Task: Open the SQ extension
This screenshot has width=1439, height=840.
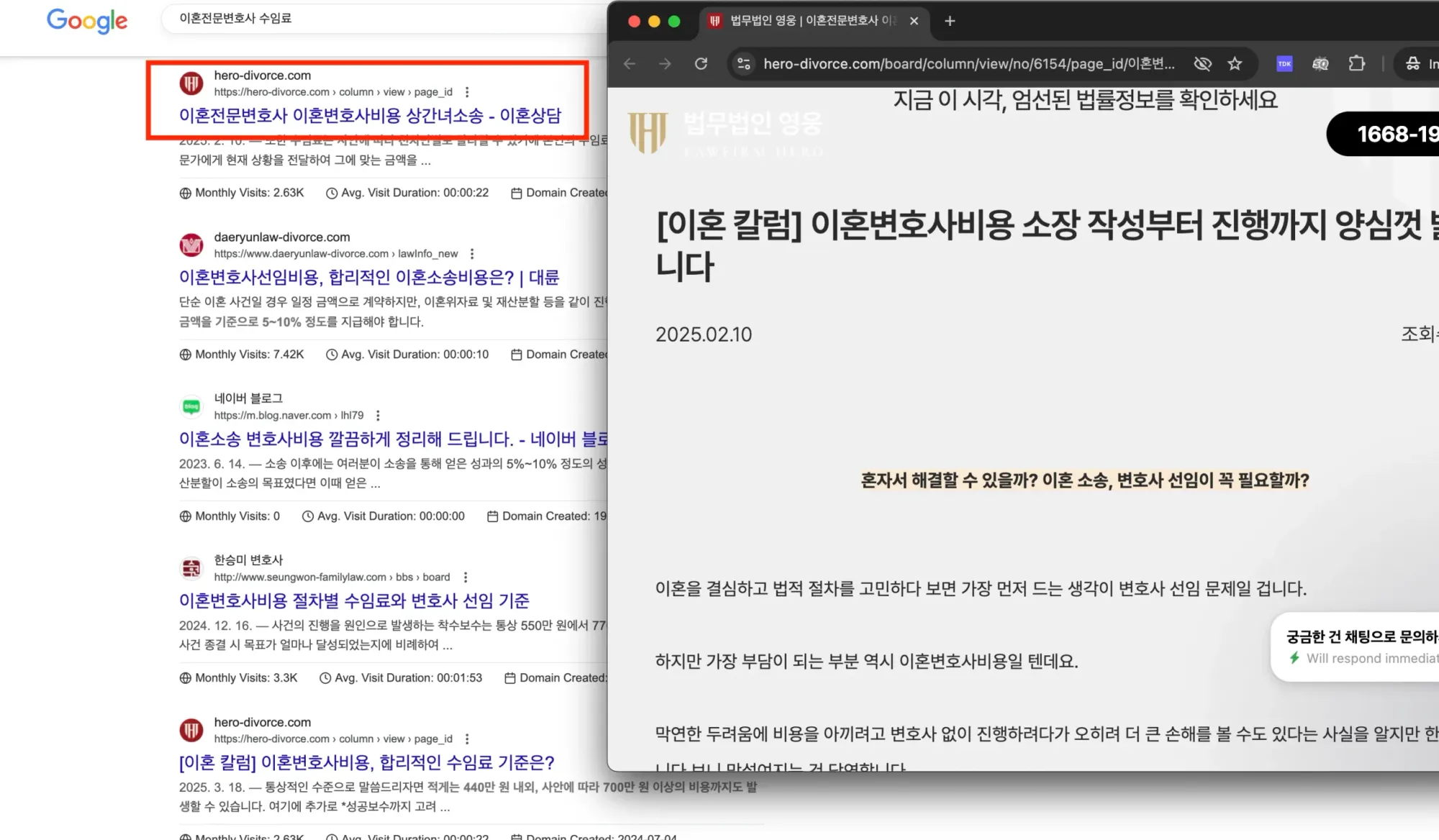Action: click(x=1321, y=63)
